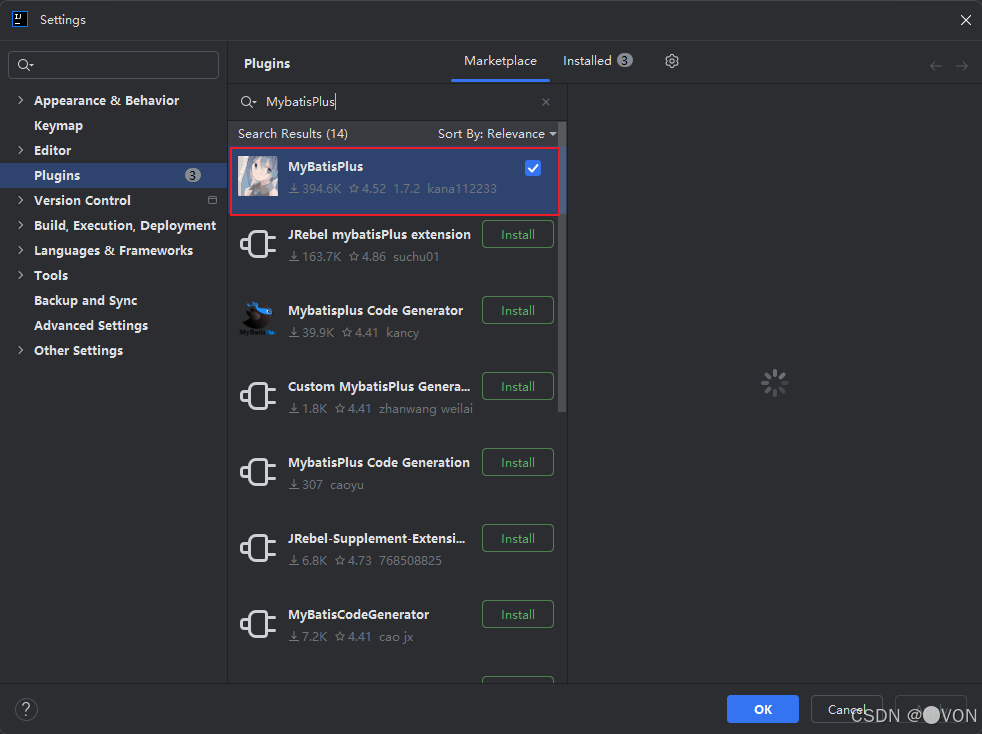Click the MyBatisPlus plugin avatar thumbnail

(258, 176)
